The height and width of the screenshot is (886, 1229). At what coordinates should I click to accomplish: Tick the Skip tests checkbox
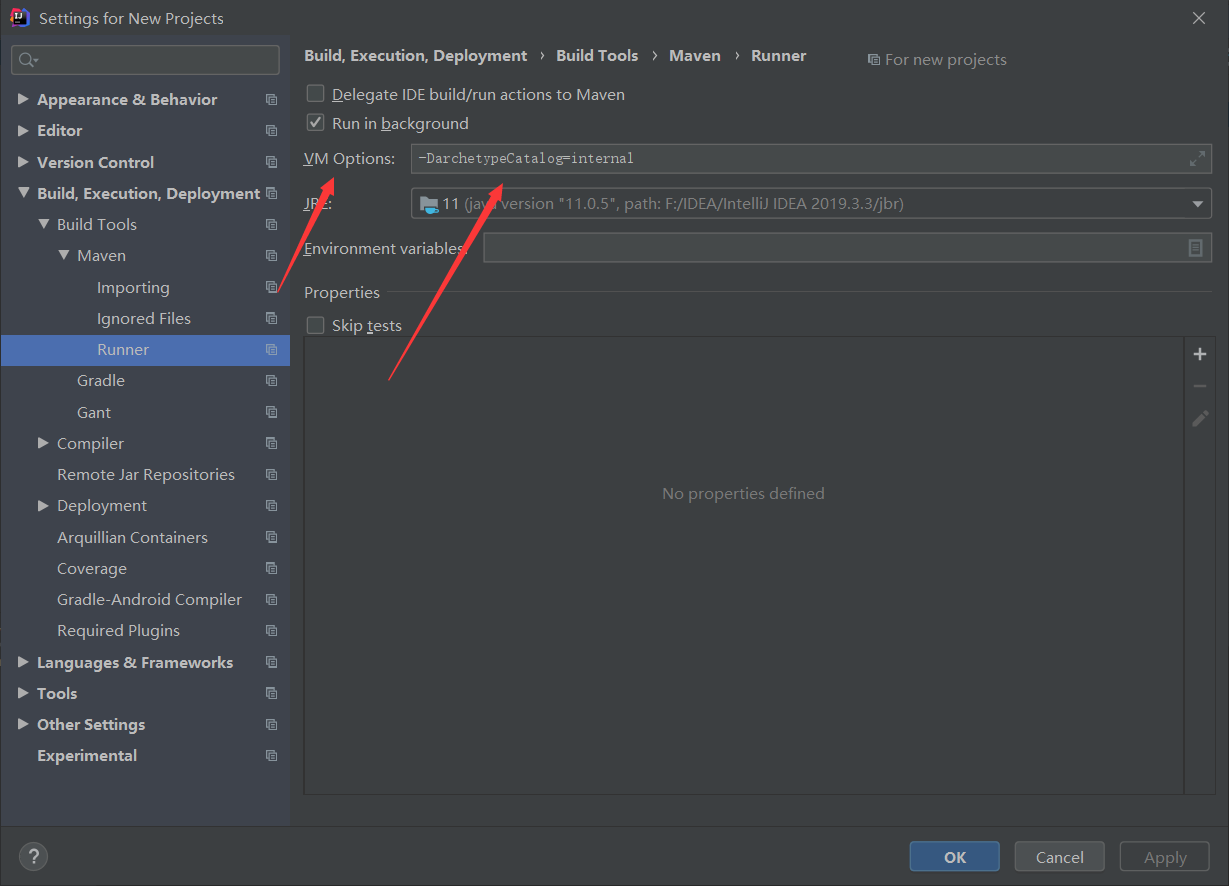pos(316,325)
